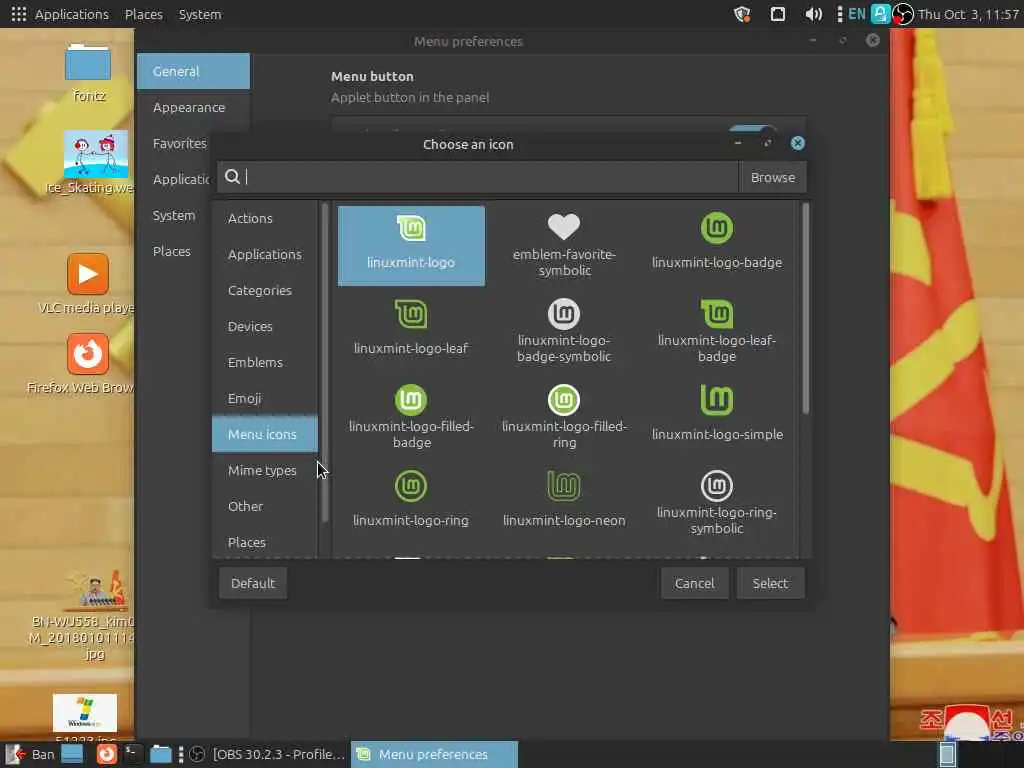
Task: Select the Actions icon category
Action: [264, 218]
